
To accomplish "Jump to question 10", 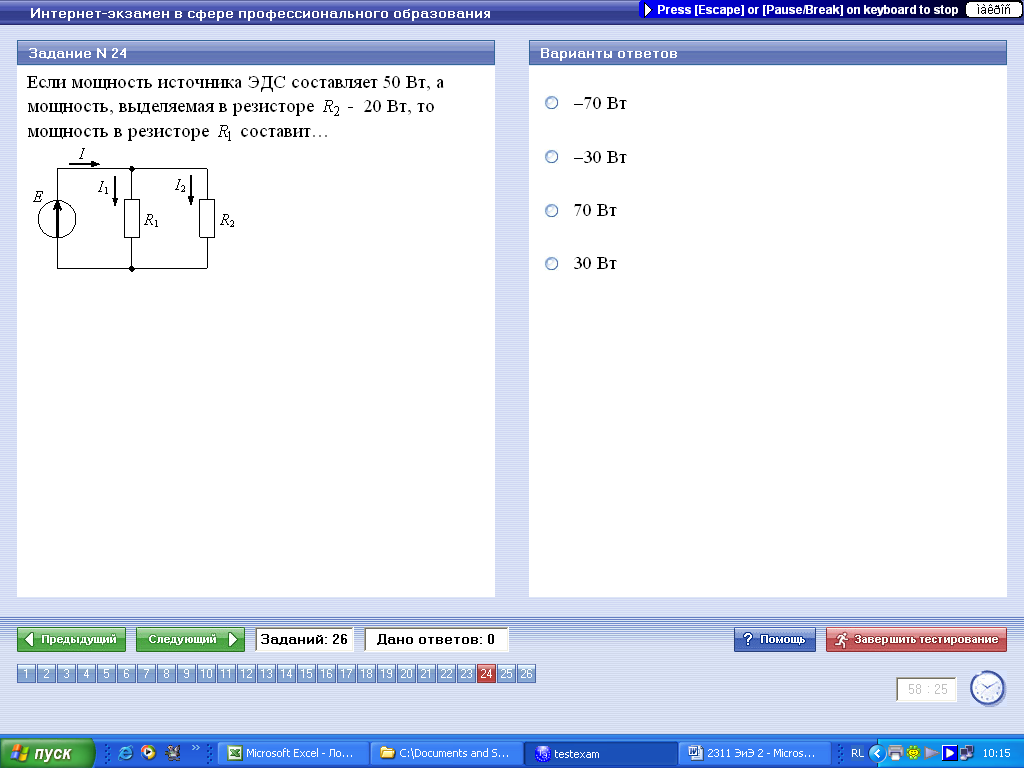I will tap(206, 673).
